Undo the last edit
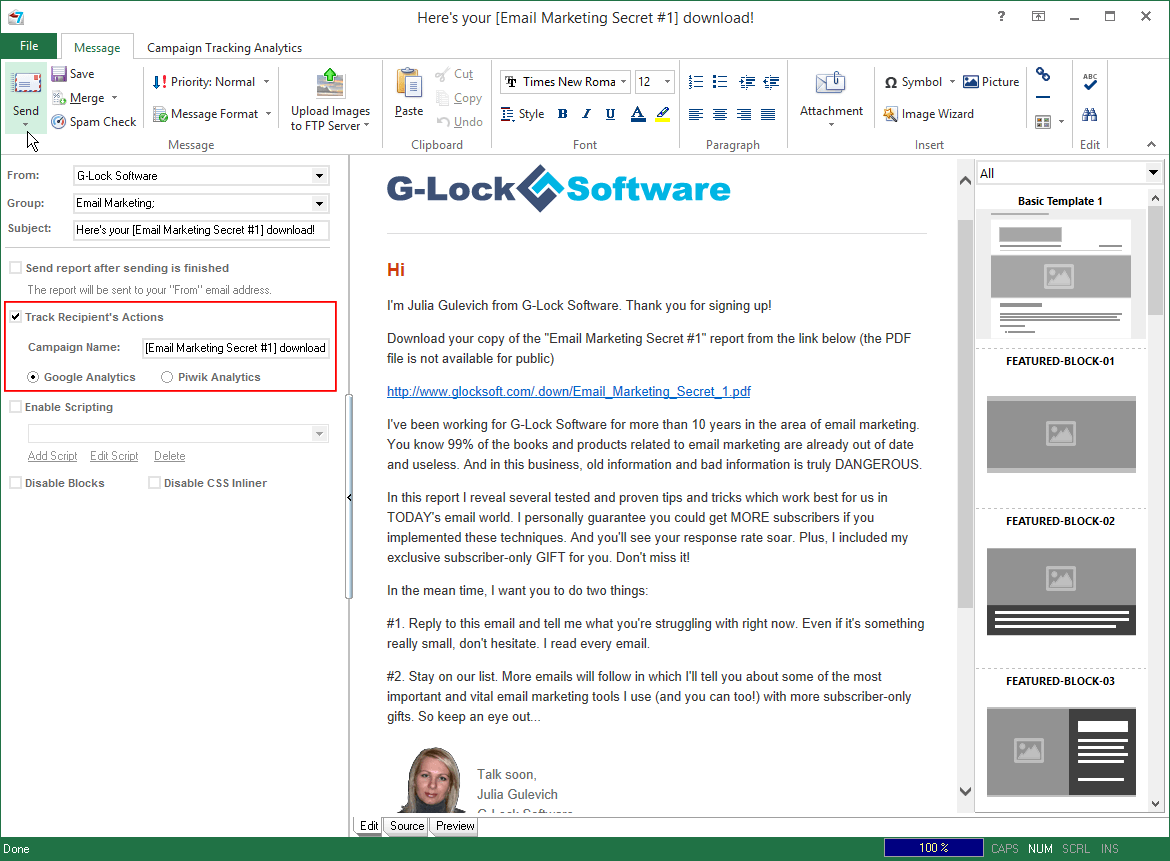Viewport: 1170px width, 861px height. point(460,122)
